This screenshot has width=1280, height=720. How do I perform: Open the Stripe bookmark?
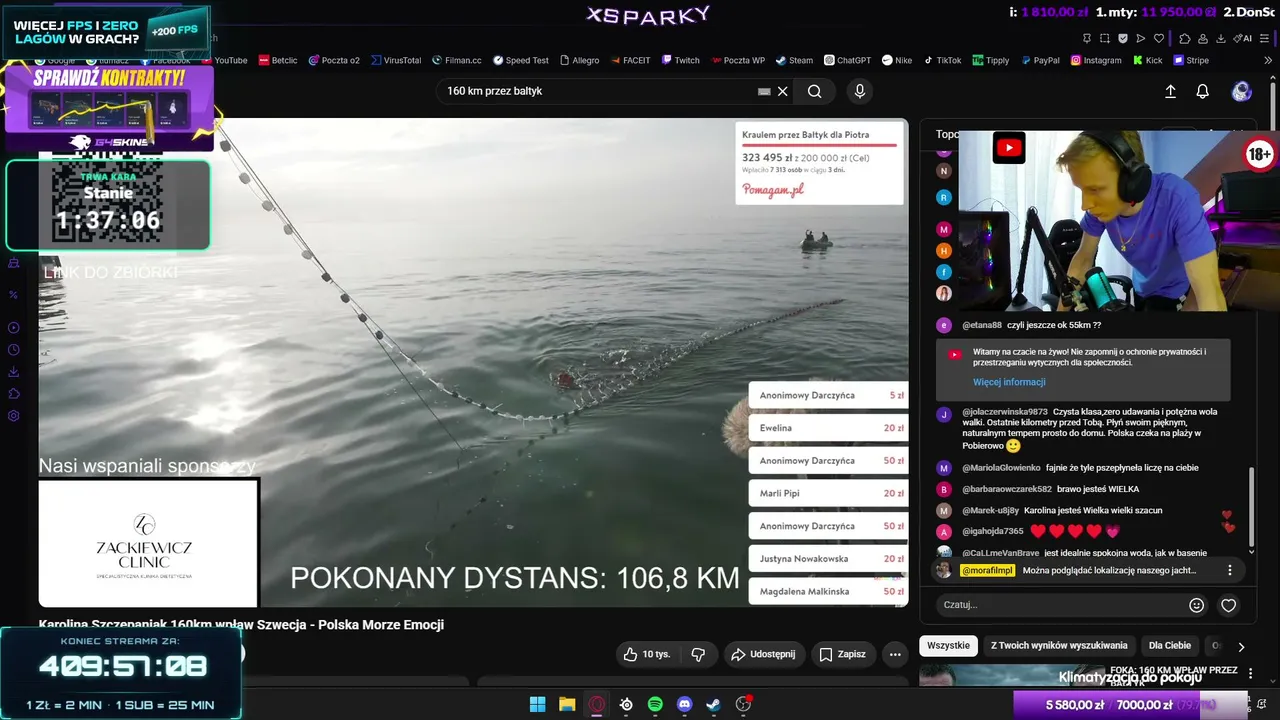pyautogui.click(x=1191, y=60)
